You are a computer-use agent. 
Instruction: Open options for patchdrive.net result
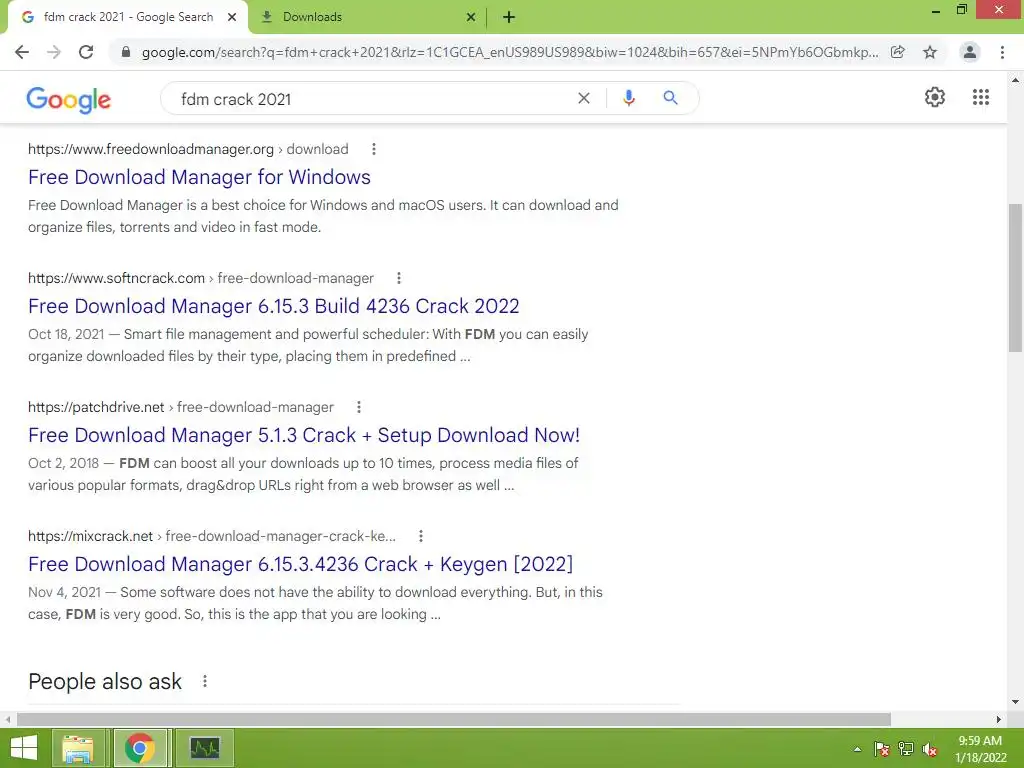[x=359, y=407]
